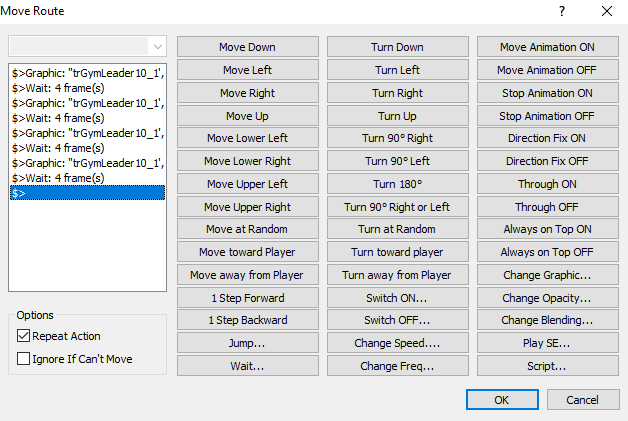
Task: Click the Play SE button
Action: tap(546, 343)
